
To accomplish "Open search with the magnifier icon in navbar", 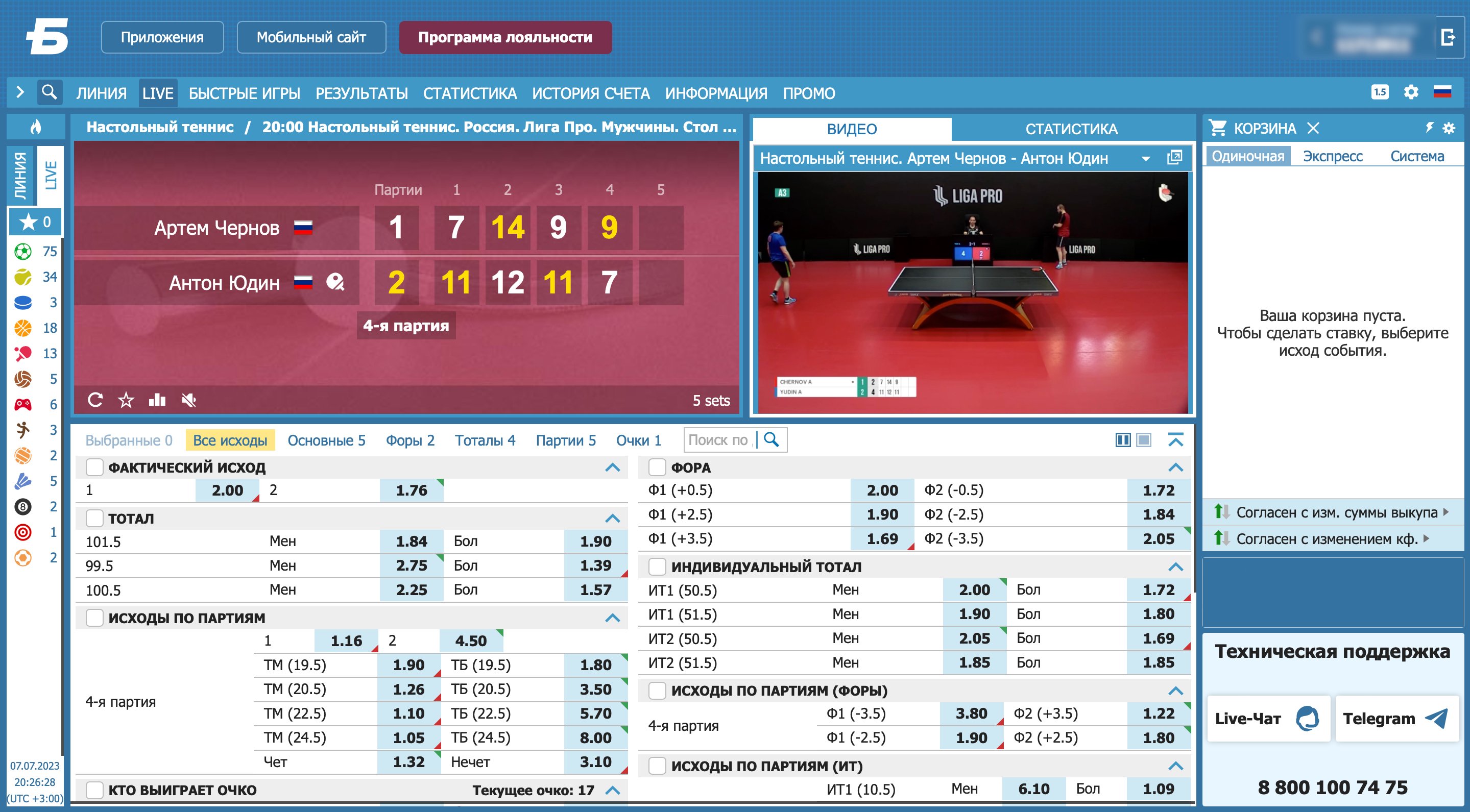I will pos(50,92).
